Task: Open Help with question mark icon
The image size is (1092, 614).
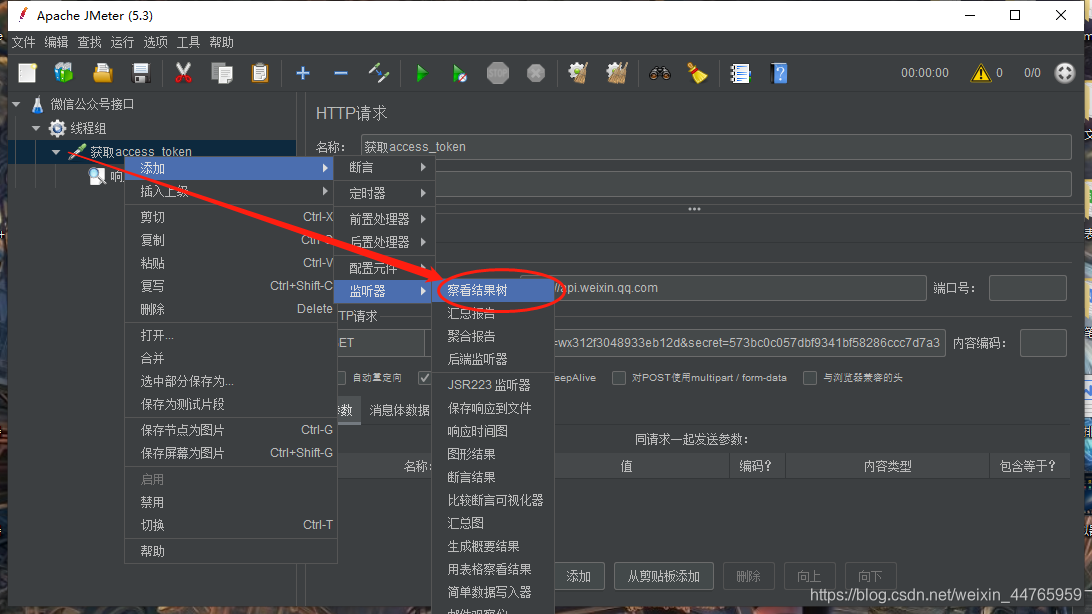Action: click(x=779, y=73)
